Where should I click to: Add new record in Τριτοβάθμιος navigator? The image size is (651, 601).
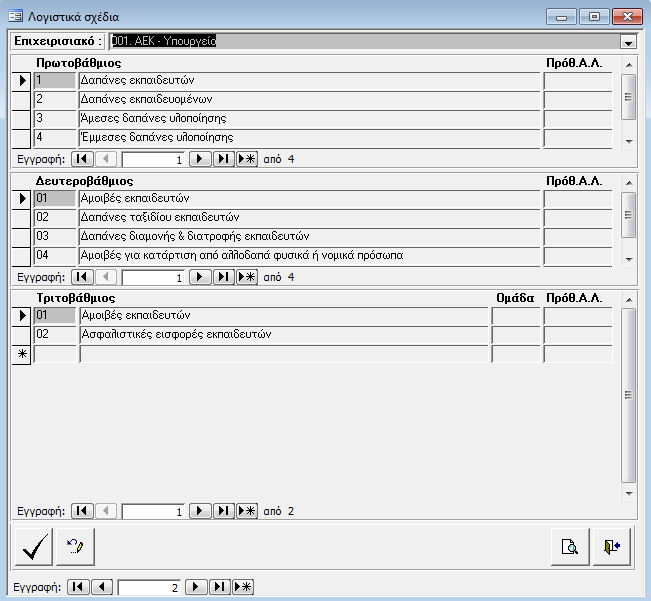[x=246, y=511]
